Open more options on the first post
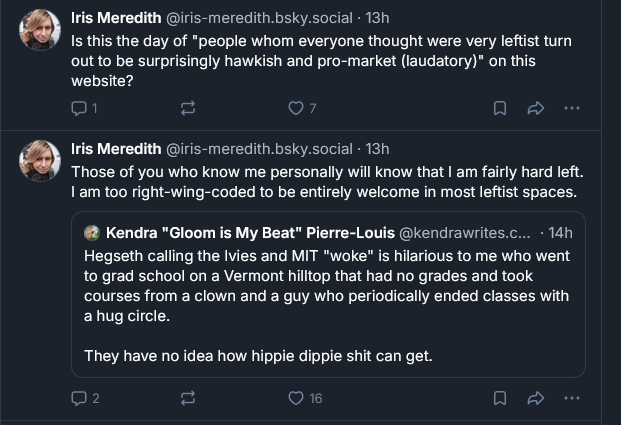 (x=572, y=108)
